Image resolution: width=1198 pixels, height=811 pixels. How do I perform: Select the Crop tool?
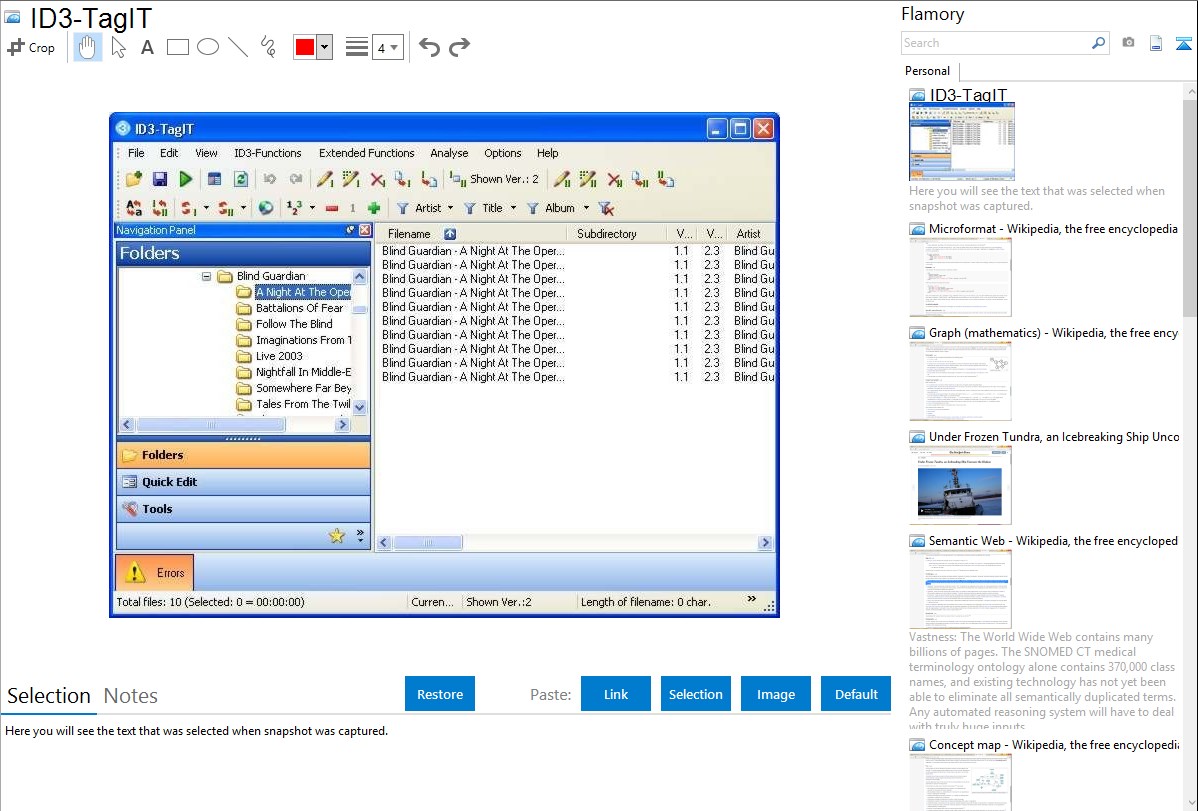(31, 47)
